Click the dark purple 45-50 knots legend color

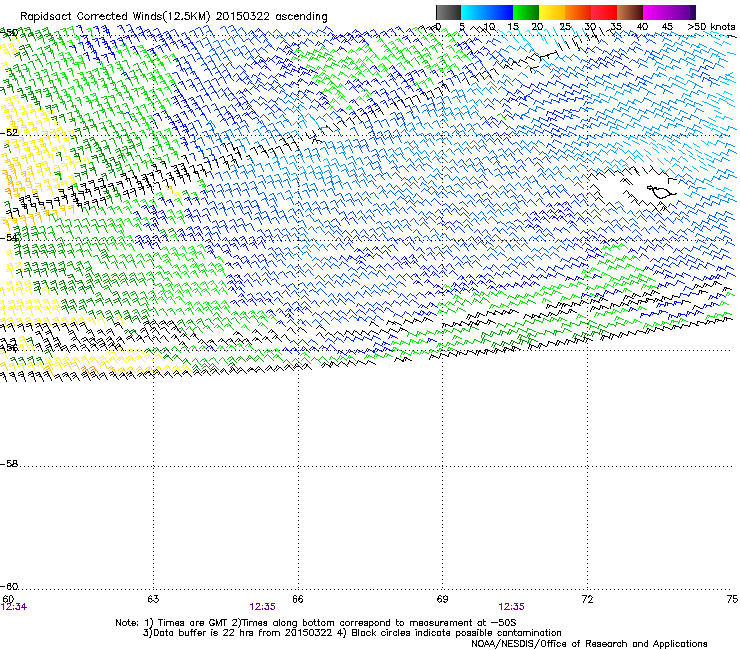pos(682,12)
